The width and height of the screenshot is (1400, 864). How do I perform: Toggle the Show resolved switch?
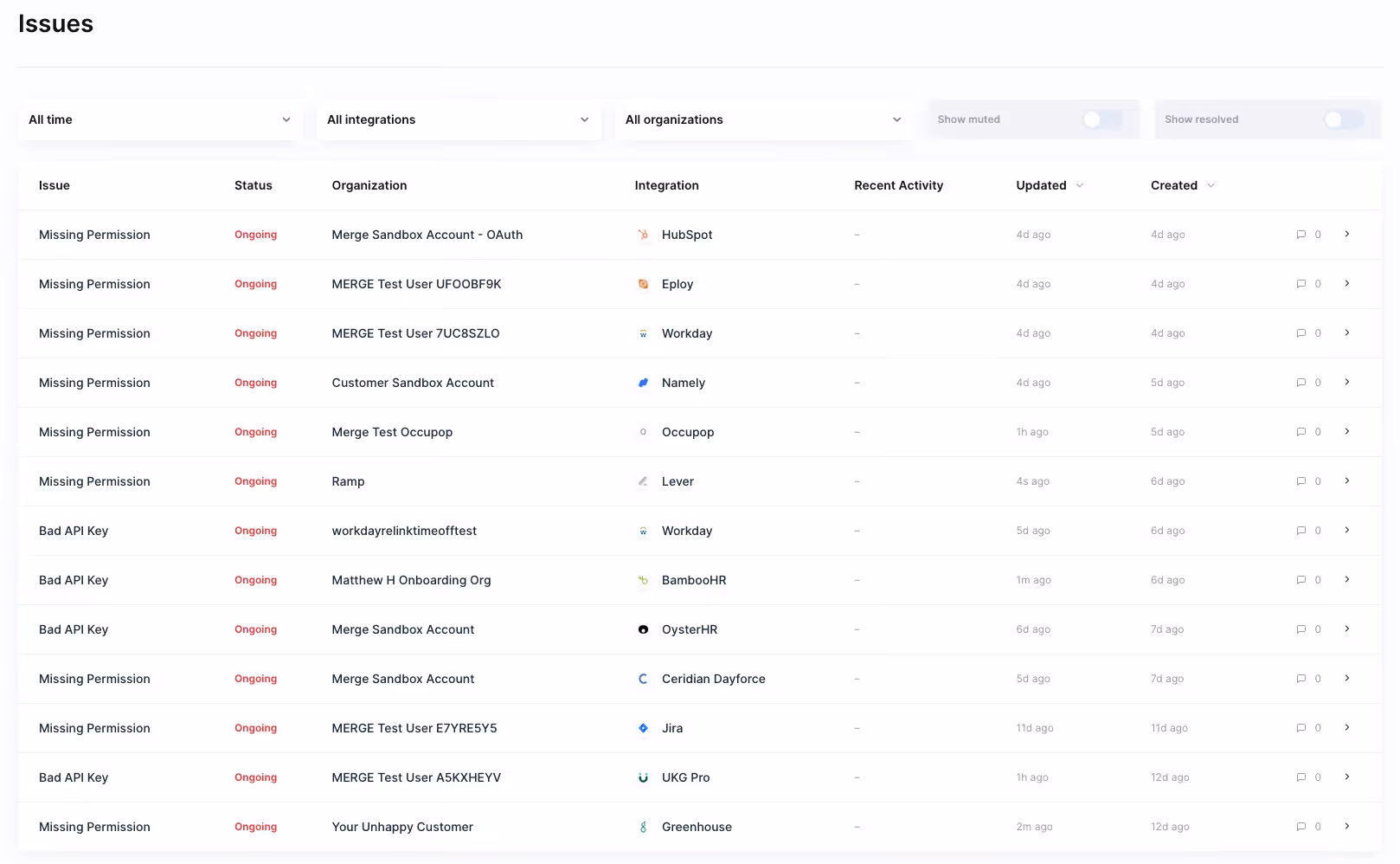pos(1343,119)
